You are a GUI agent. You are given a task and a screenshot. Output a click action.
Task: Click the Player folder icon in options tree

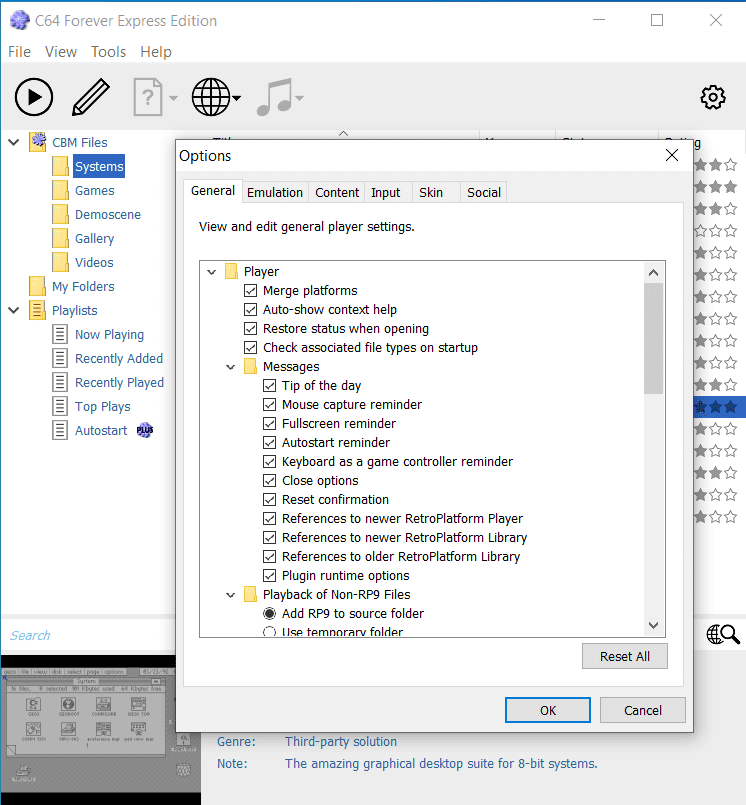click(x=232, y=271)
